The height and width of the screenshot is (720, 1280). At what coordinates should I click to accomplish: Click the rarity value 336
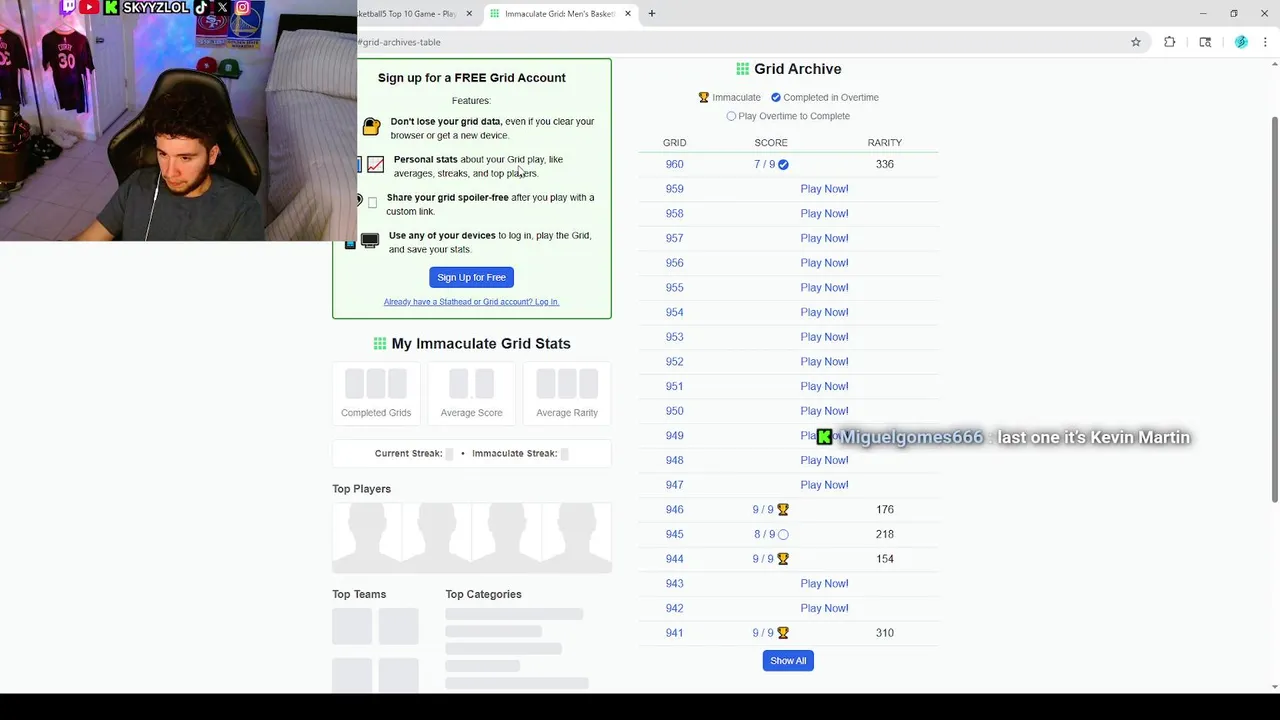pyautogui.click(x=885, y=164)
